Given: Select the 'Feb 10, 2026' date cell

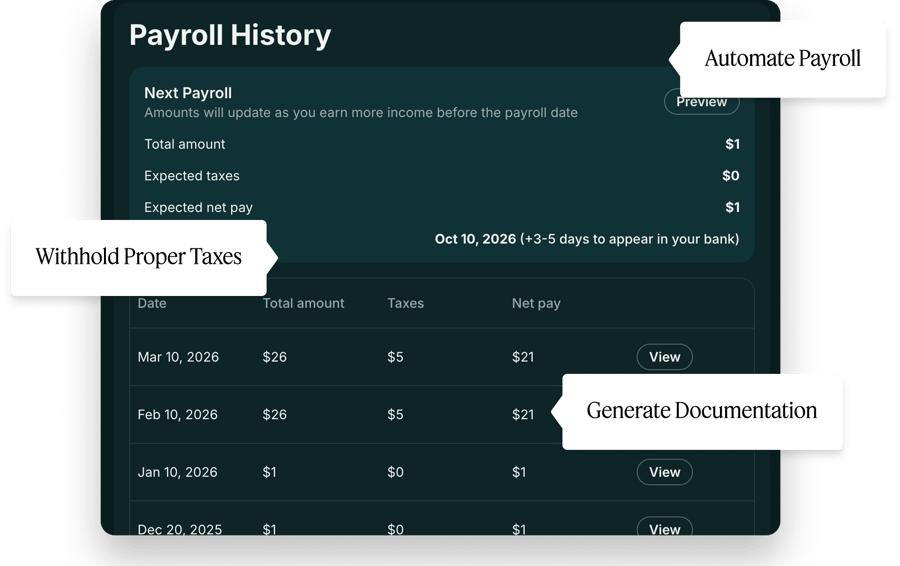Looking at the screenshot, I should pyautogui.click(x=177, y=414).
